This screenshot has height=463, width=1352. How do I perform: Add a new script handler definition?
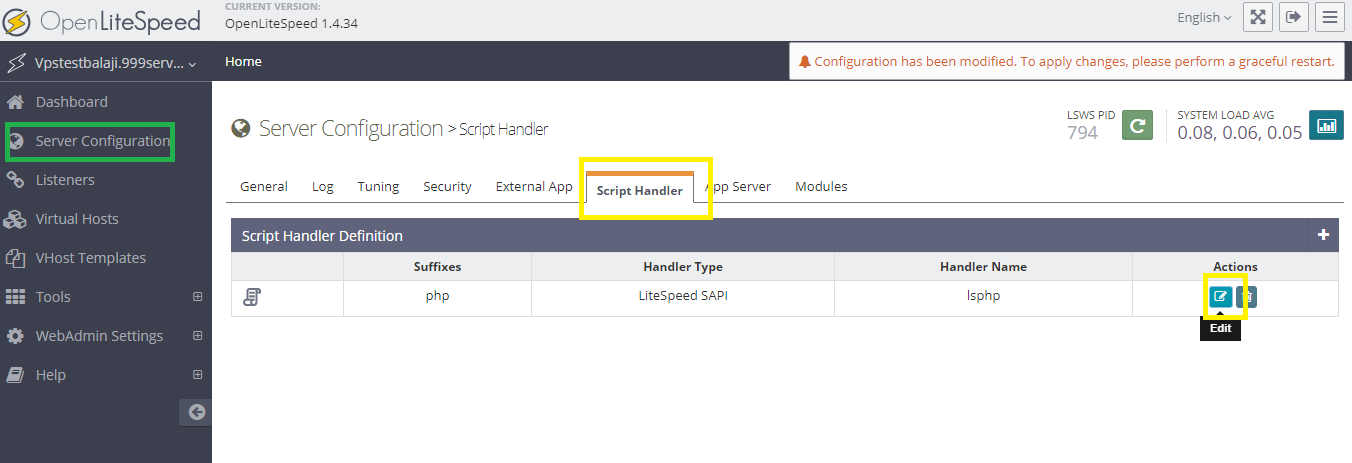[1323, 235]
